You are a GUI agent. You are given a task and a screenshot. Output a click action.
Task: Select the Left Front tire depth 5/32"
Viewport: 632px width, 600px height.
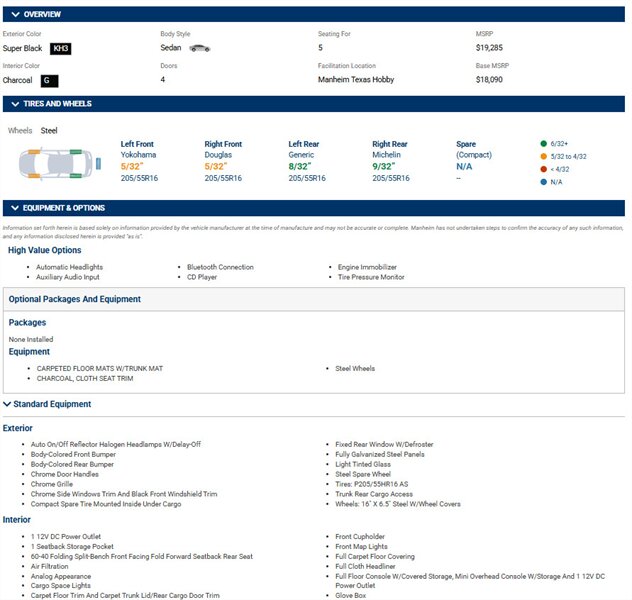point(132,167)
